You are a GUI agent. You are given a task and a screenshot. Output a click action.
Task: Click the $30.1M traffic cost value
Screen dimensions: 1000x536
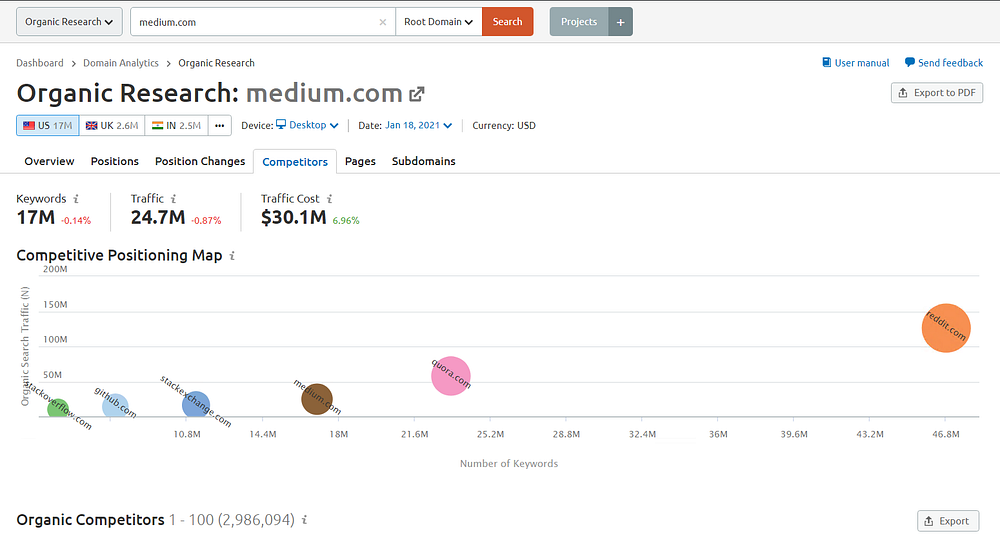(293, 218)
